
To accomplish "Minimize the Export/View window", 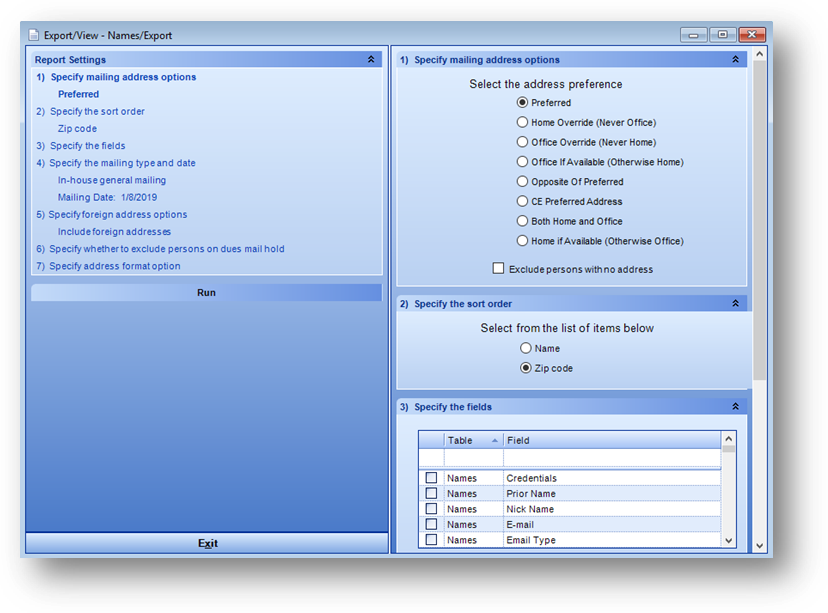I will click(x=693, y=35).
